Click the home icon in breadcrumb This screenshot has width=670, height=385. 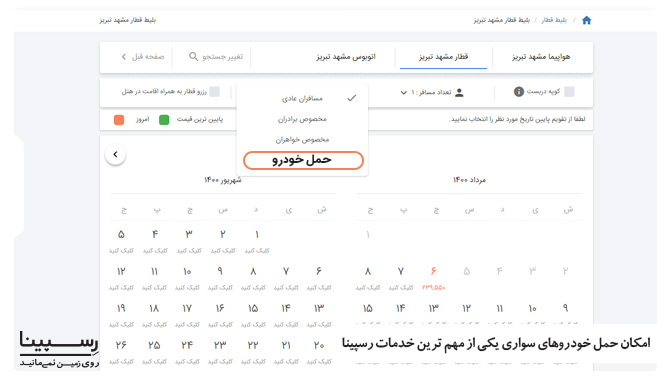[x=586, y=20]
